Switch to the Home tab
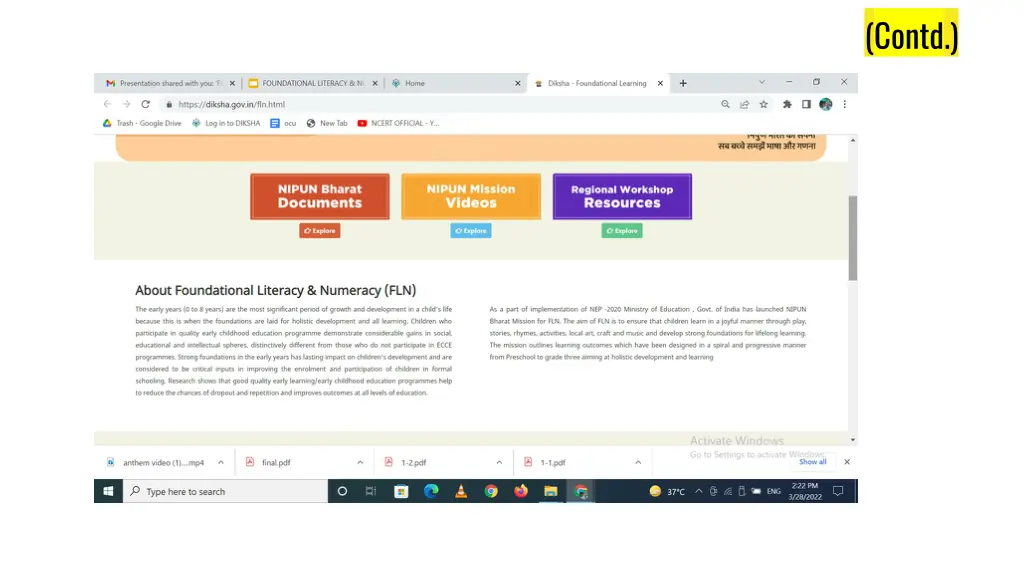The width and height of the screenshot is (1024, 576). [x=455, y=84]
